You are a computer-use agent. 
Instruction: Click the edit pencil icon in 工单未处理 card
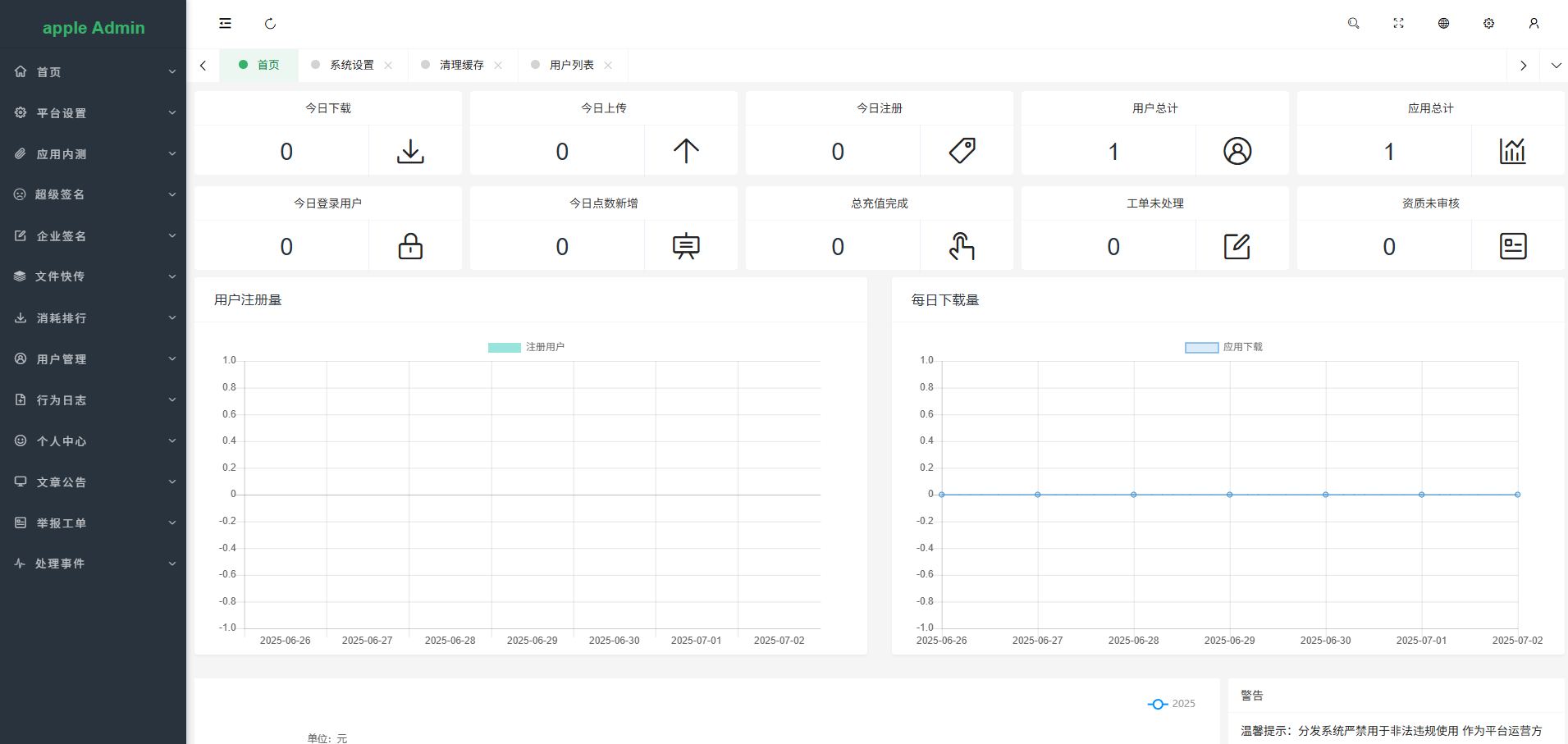click(x=1237, y=246)
